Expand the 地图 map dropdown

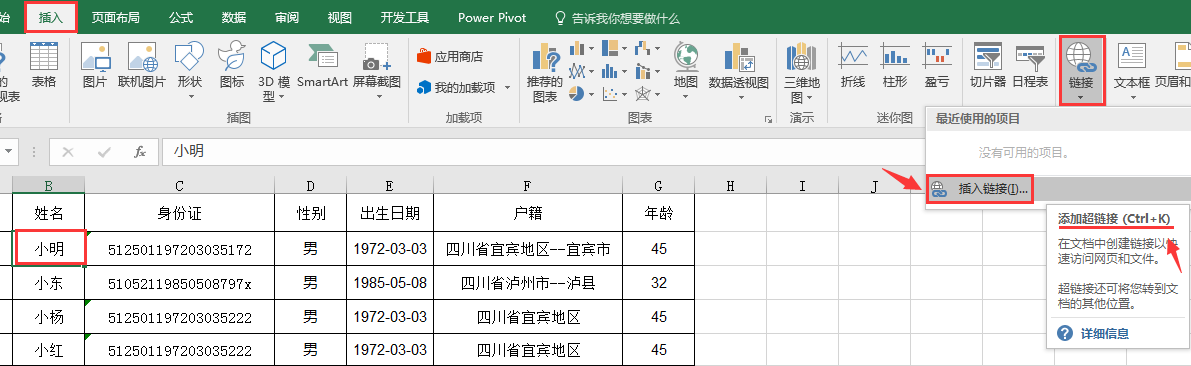pyautogui.click(x=686, y=96)
